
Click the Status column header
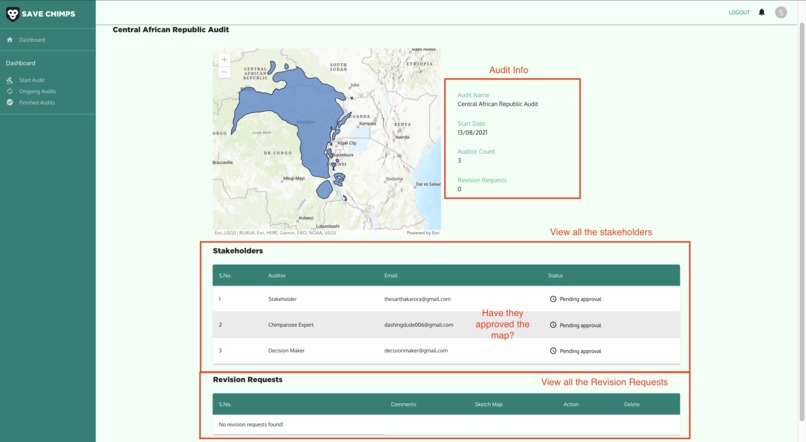[555, 275]
